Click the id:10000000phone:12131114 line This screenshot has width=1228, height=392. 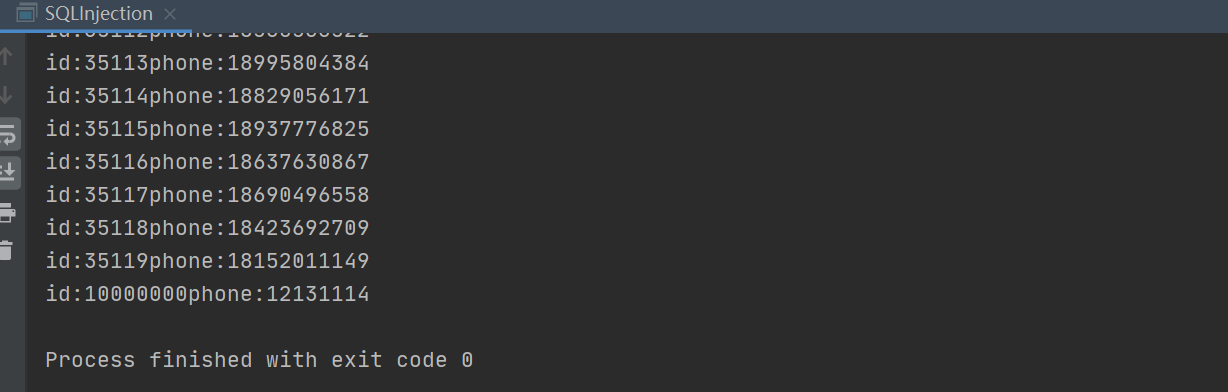click(x=208, y=294)
